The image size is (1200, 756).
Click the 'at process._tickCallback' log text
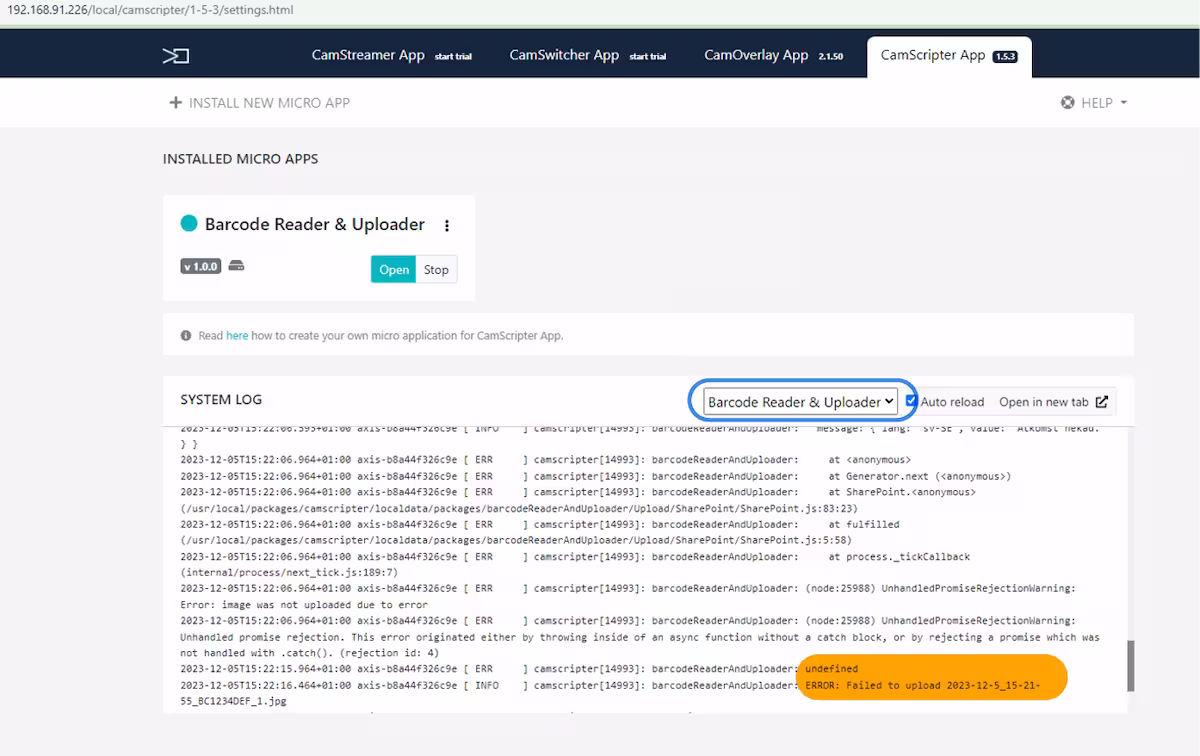(x=899, y=556)
